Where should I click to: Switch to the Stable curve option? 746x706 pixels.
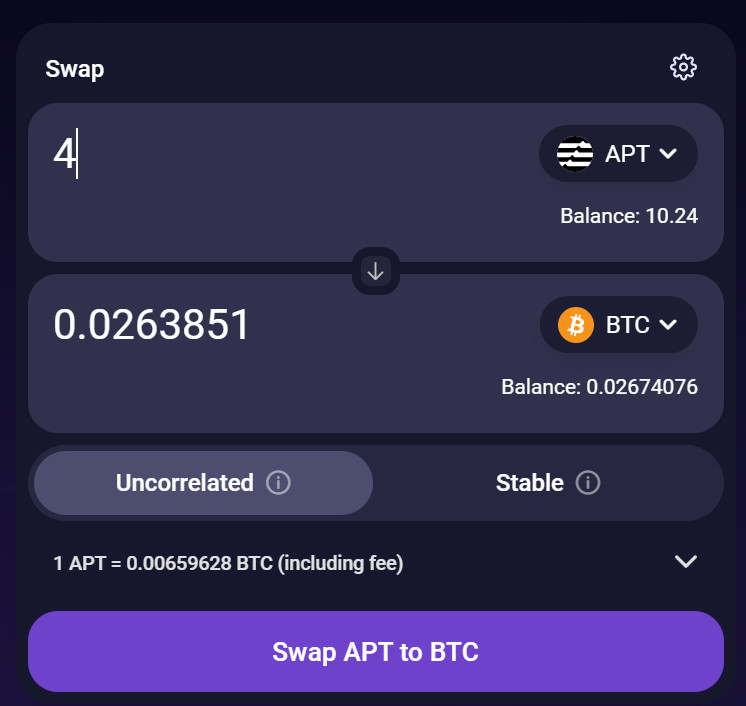tap(529, 483)
